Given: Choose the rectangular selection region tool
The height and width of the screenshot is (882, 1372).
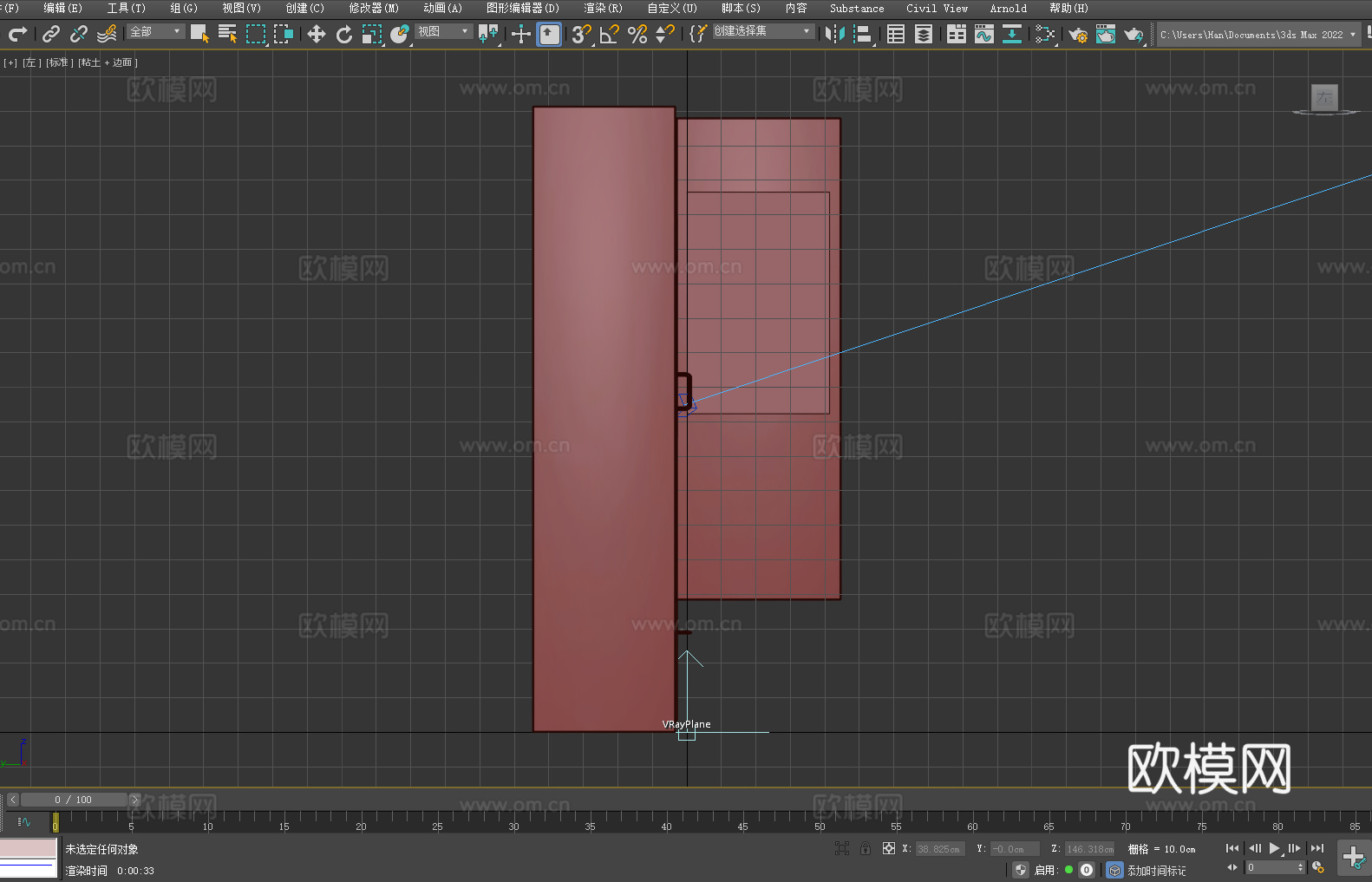Looking at the screenshot, I should pos(256,34).
